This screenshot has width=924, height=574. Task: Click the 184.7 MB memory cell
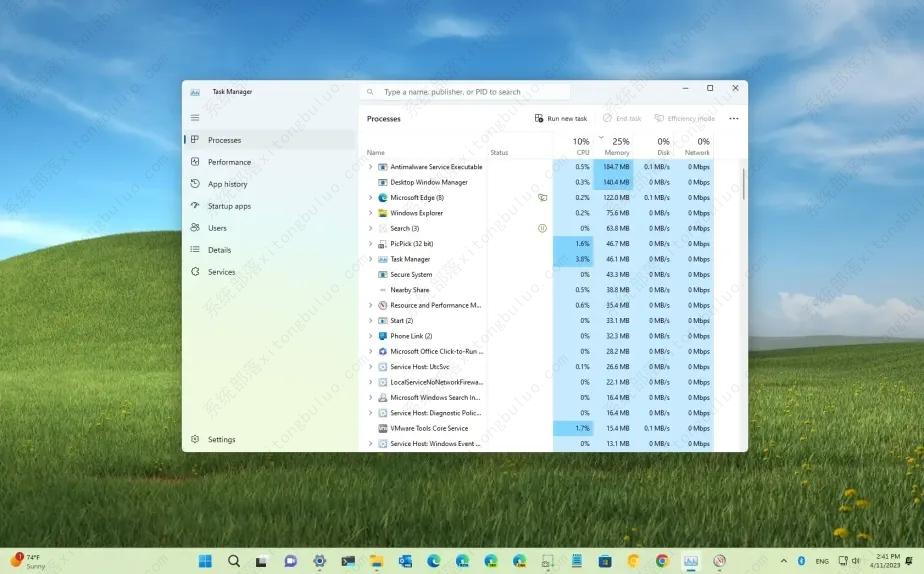613,167
